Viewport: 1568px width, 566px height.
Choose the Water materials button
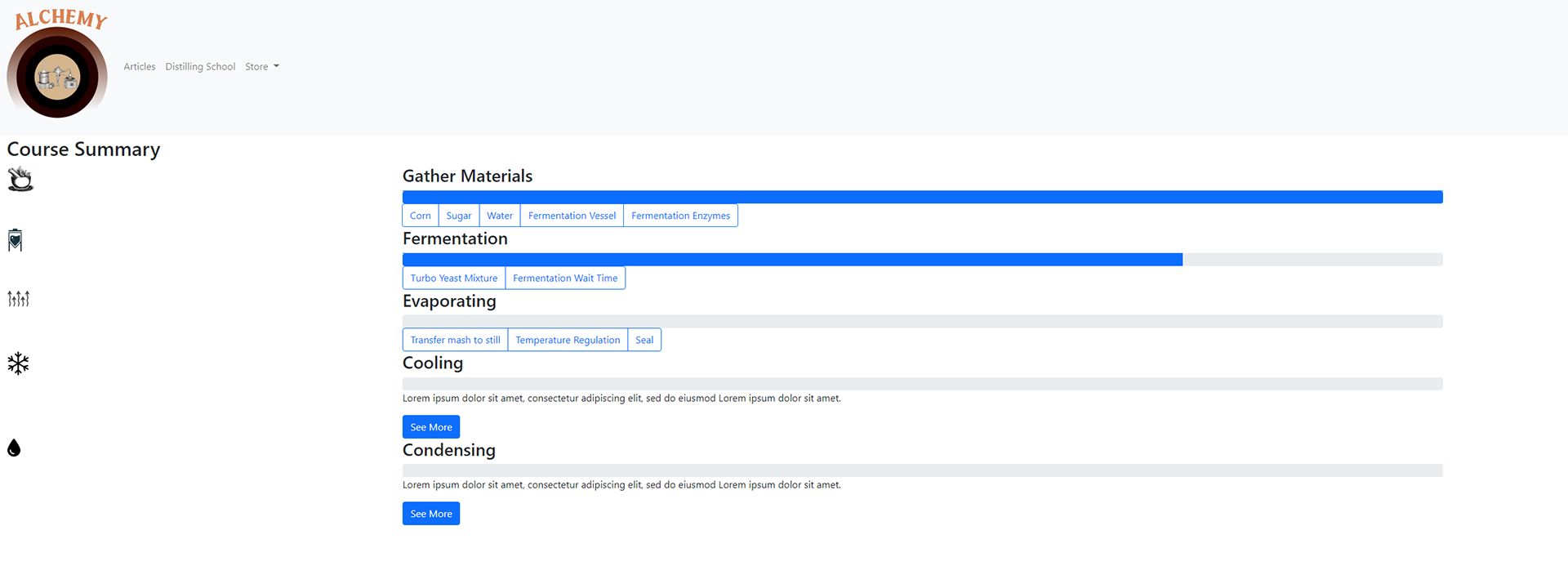click(500, 216)
